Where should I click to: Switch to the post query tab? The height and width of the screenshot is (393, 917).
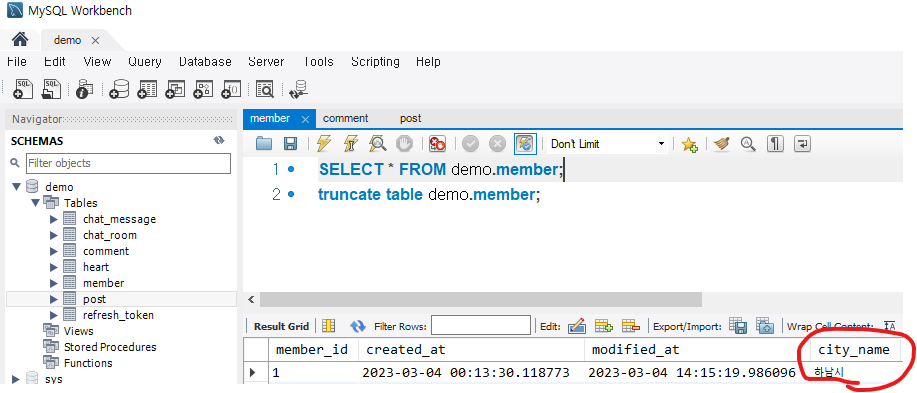pyautogui.click(x=411, y=118)
